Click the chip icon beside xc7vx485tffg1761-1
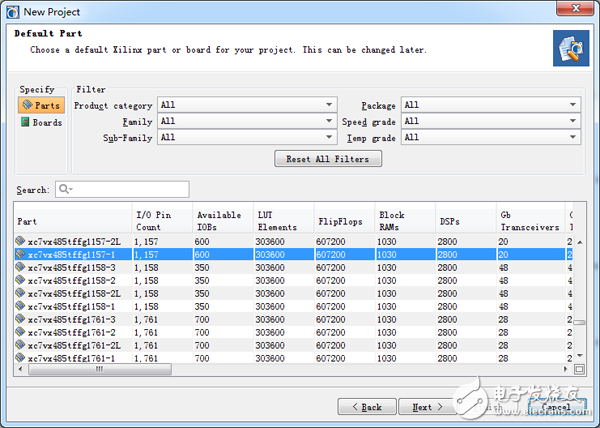The height and width of the screenshot is (428, 600). coord(21,358)
